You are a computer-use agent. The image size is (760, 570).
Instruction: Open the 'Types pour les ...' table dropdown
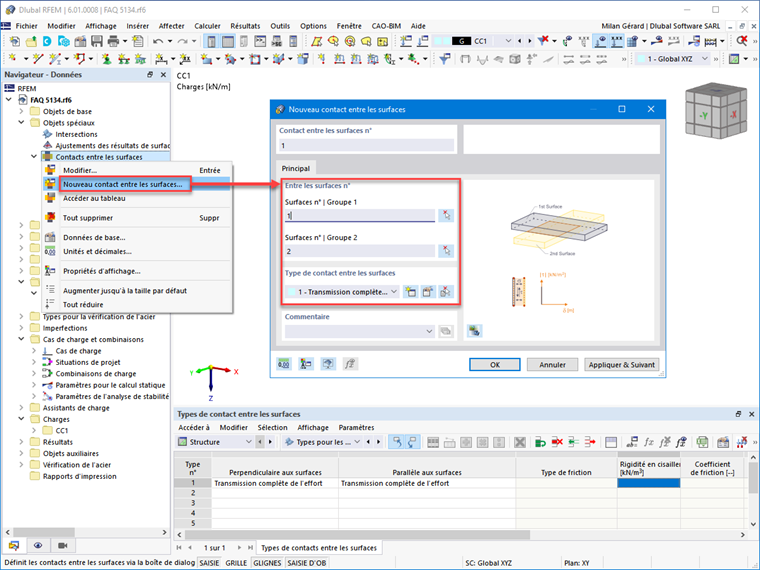(357, 442)
